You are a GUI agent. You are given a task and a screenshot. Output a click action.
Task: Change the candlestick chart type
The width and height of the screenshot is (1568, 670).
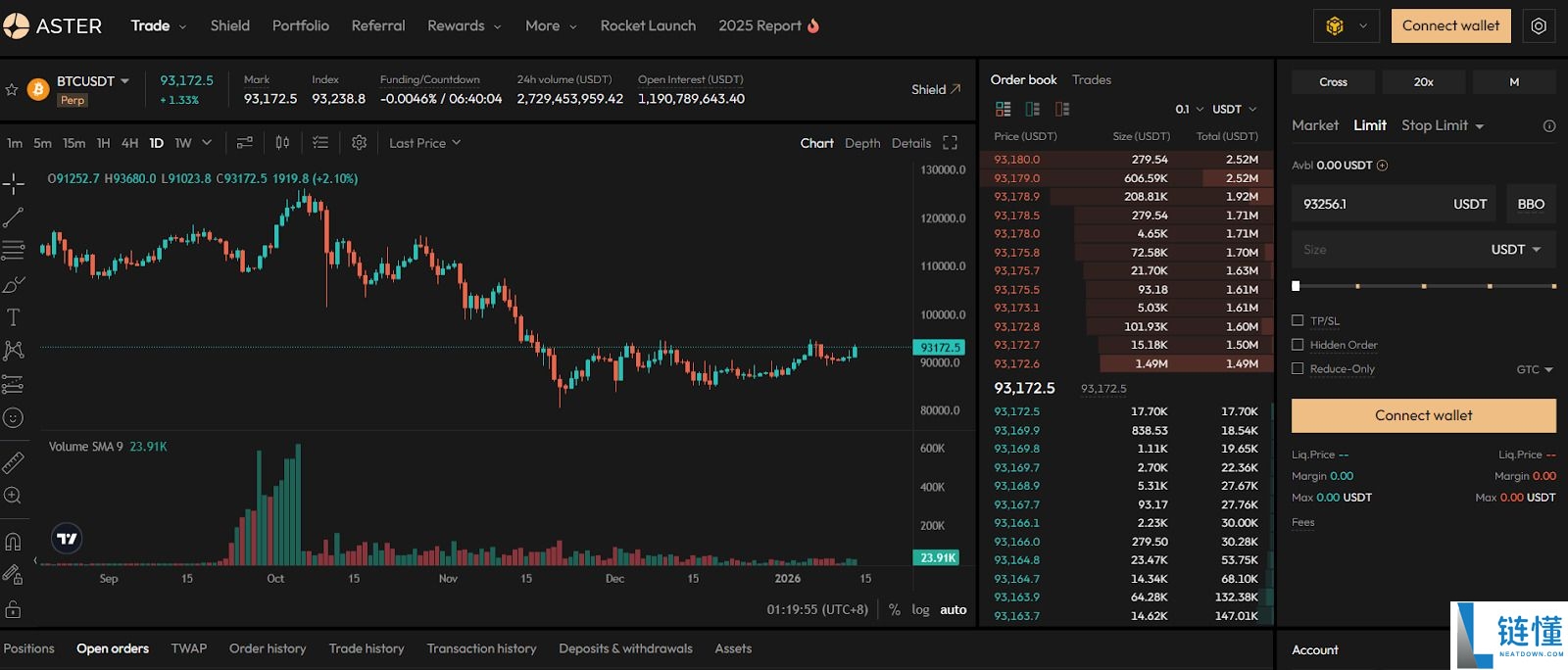click(282, 143)
